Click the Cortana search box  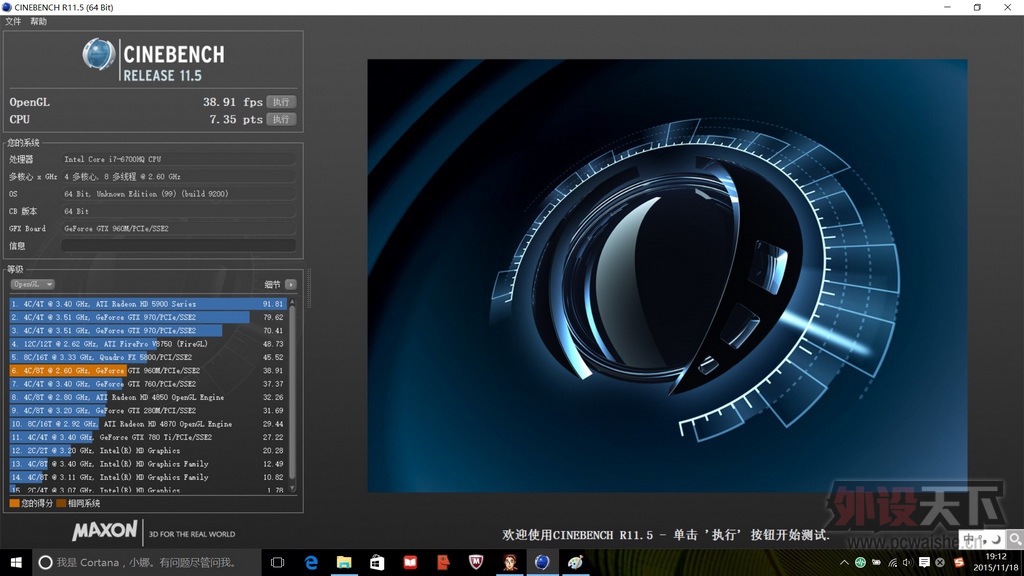(147, 562)
